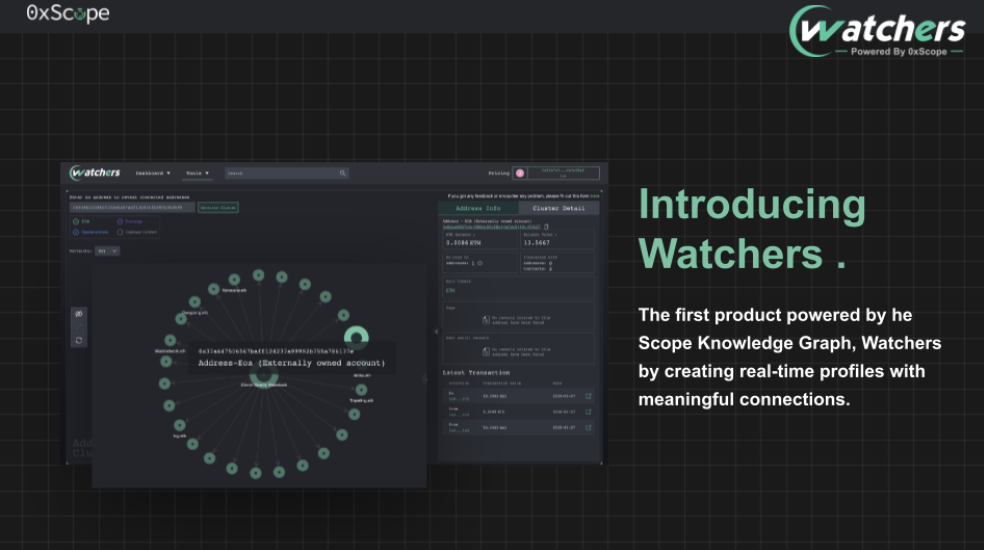Click the Watchers logo inside the app header
Viewport: 984px width, 550px height.
tap(95, 173)
